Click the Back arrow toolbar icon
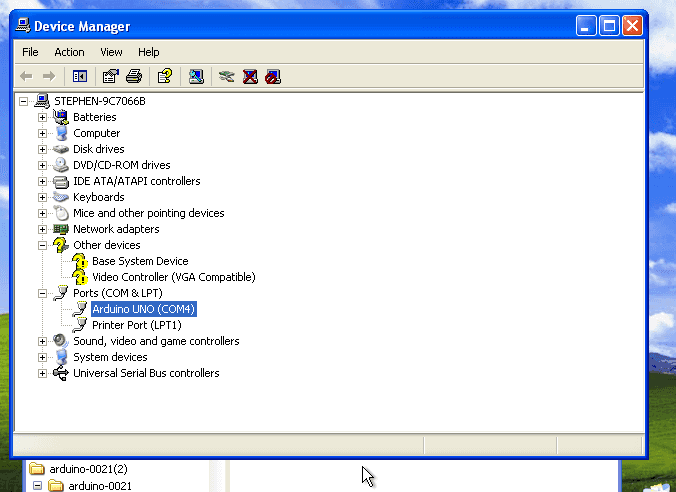Image resolution: width=676 pixels, height=492 pixels. point(26,77)
